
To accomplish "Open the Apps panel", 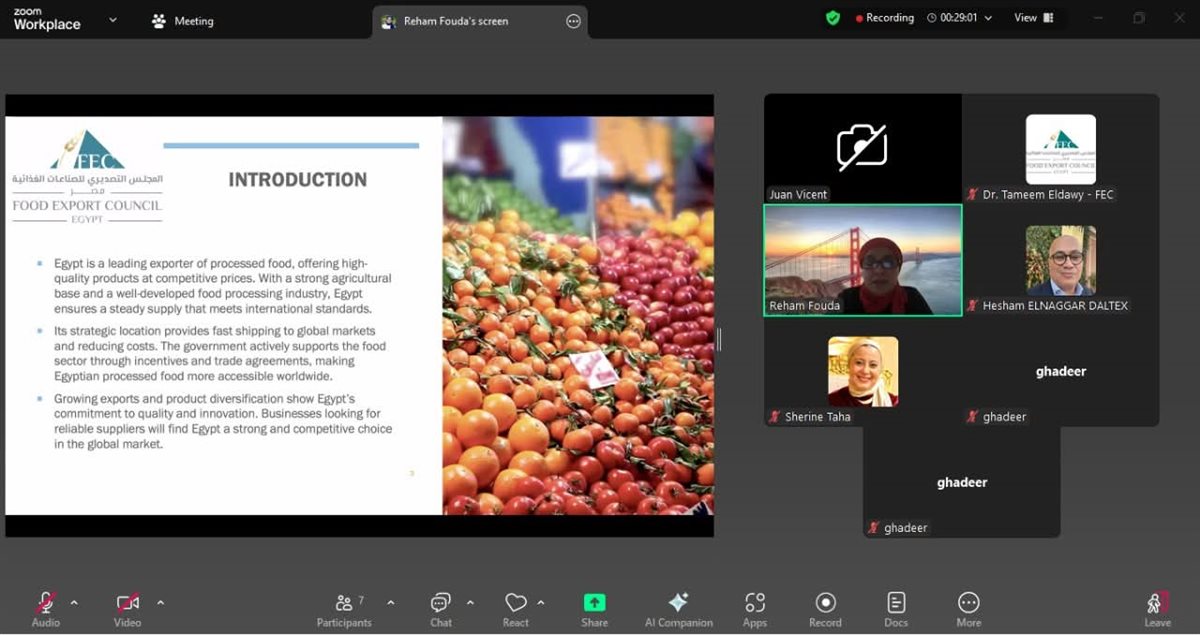I will pos(755,608).
